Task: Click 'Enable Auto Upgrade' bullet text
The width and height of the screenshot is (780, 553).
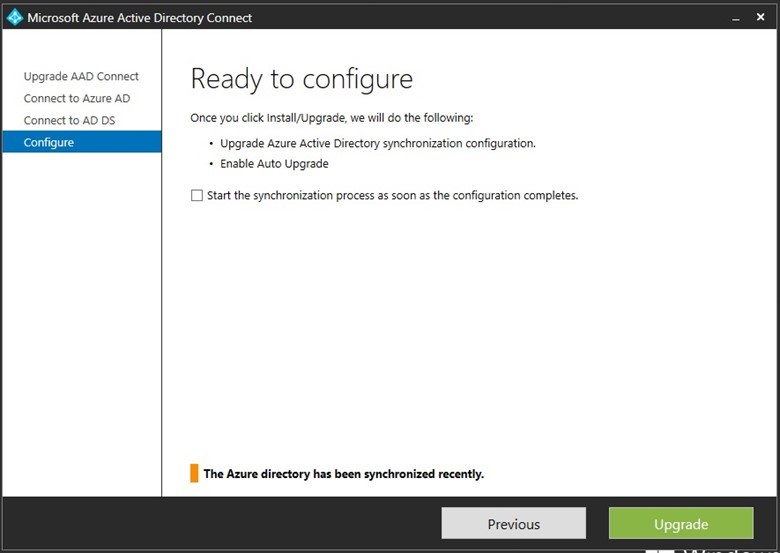Action: (274, 164)
